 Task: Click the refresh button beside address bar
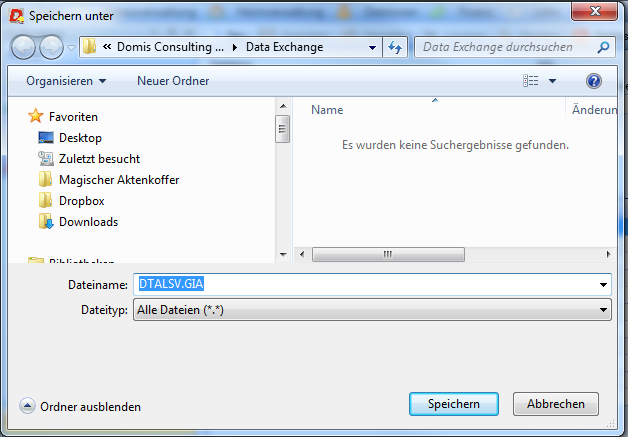395,47
